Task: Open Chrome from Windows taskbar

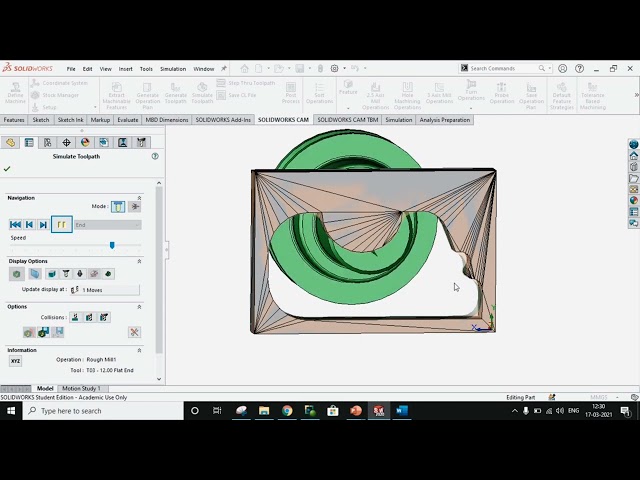Action: (287, 411)
